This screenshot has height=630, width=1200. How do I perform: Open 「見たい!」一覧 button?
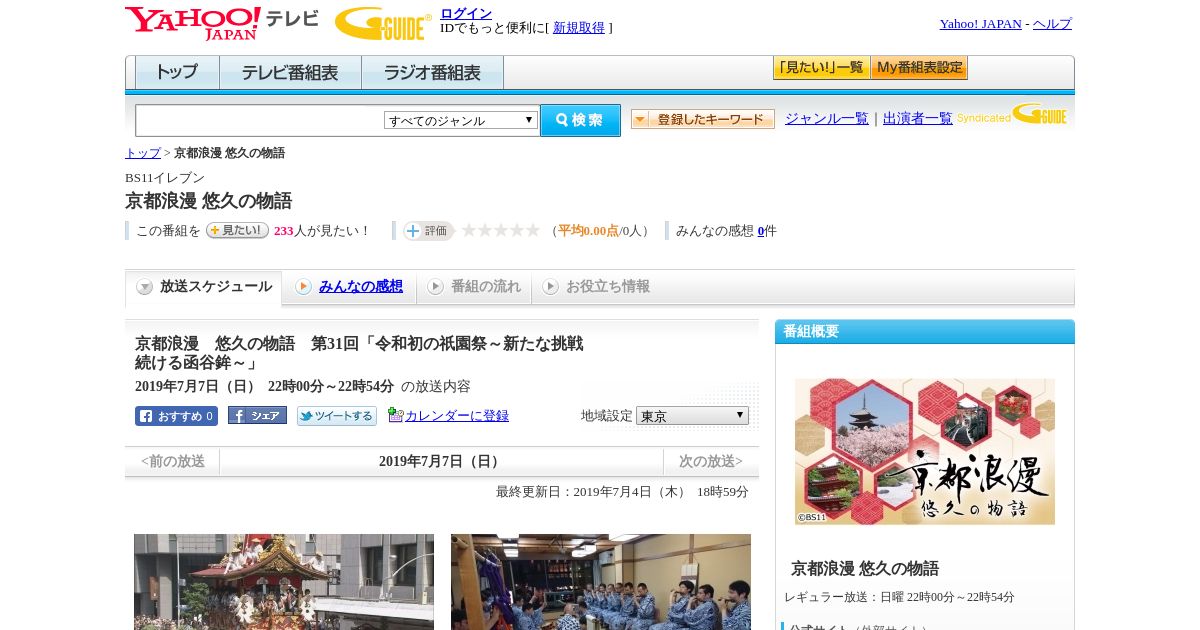(821, 68)
